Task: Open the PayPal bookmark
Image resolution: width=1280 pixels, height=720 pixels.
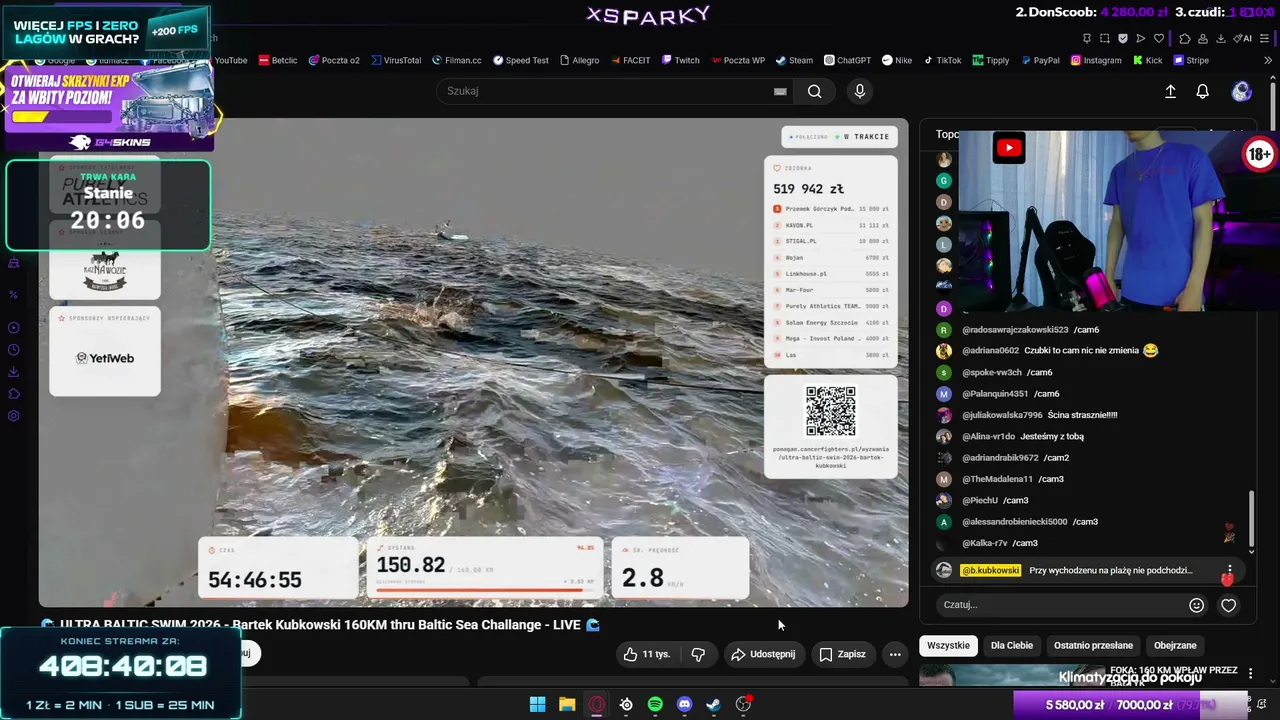Action: (1039, 60)
